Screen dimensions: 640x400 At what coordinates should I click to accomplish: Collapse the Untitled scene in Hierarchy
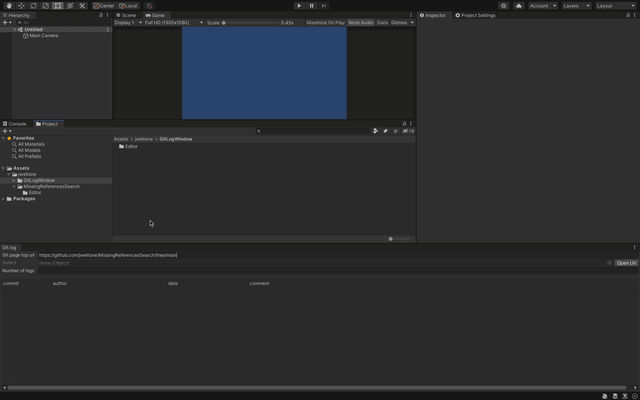[15, 29]
